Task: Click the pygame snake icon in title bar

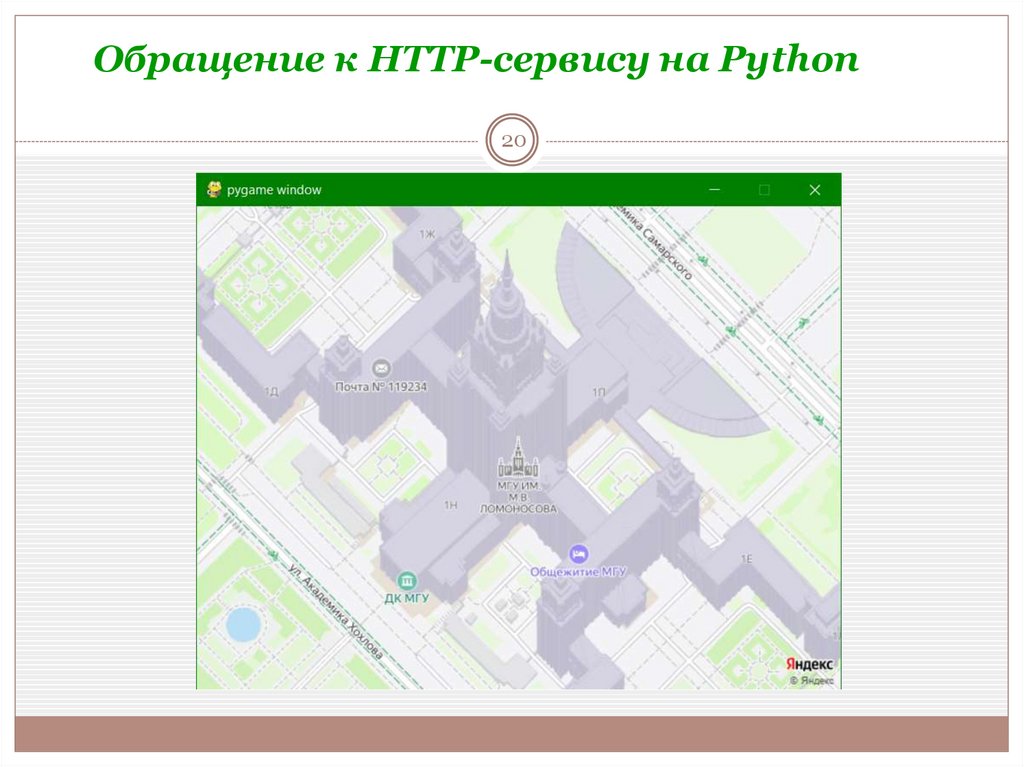Action: pyautogui.click(x=214, y=189)
